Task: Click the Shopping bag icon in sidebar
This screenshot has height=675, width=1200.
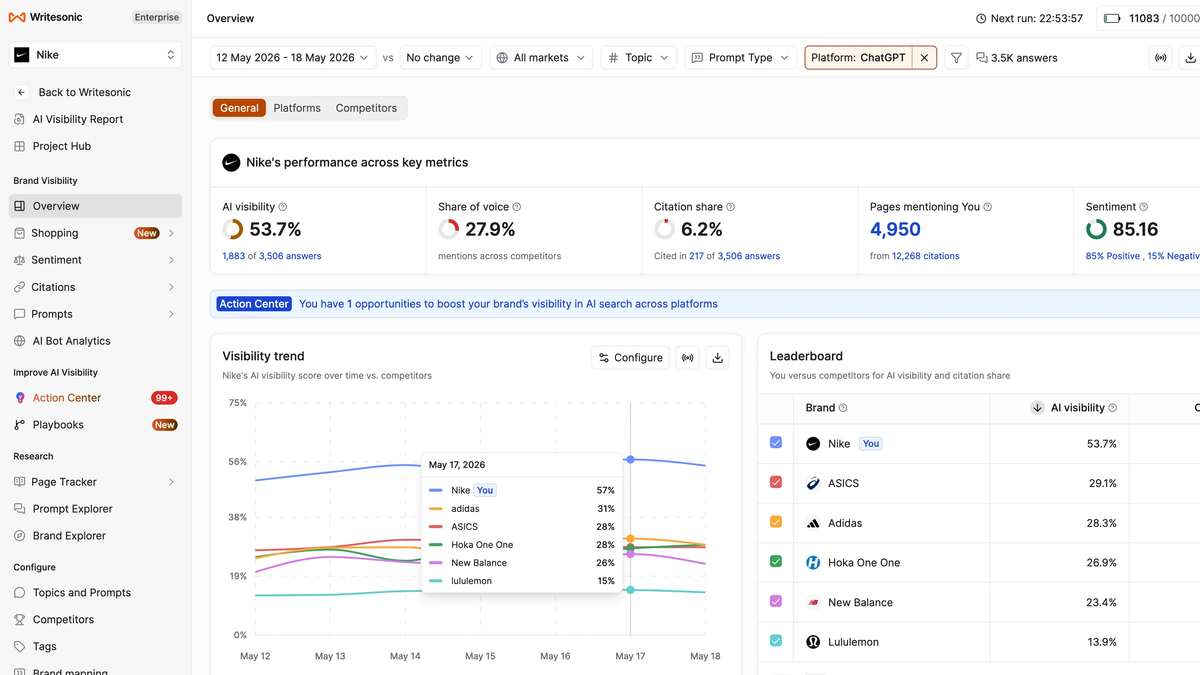Action: point(20,233)
